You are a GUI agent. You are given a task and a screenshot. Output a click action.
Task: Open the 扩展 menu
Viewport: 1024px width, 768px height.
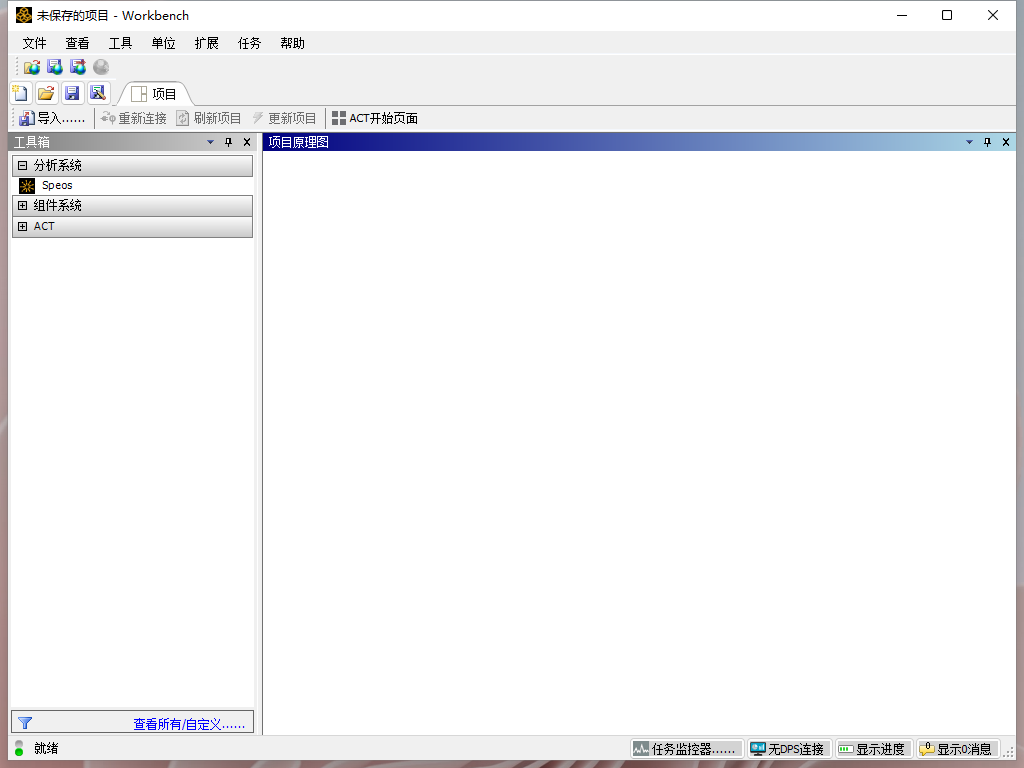(x=206, y=43)
